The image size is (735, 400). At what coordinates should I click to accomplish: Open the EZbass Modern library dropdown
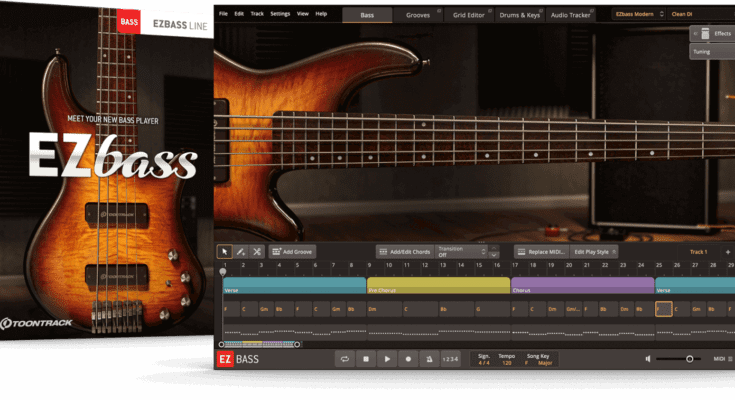pos(638,15)
